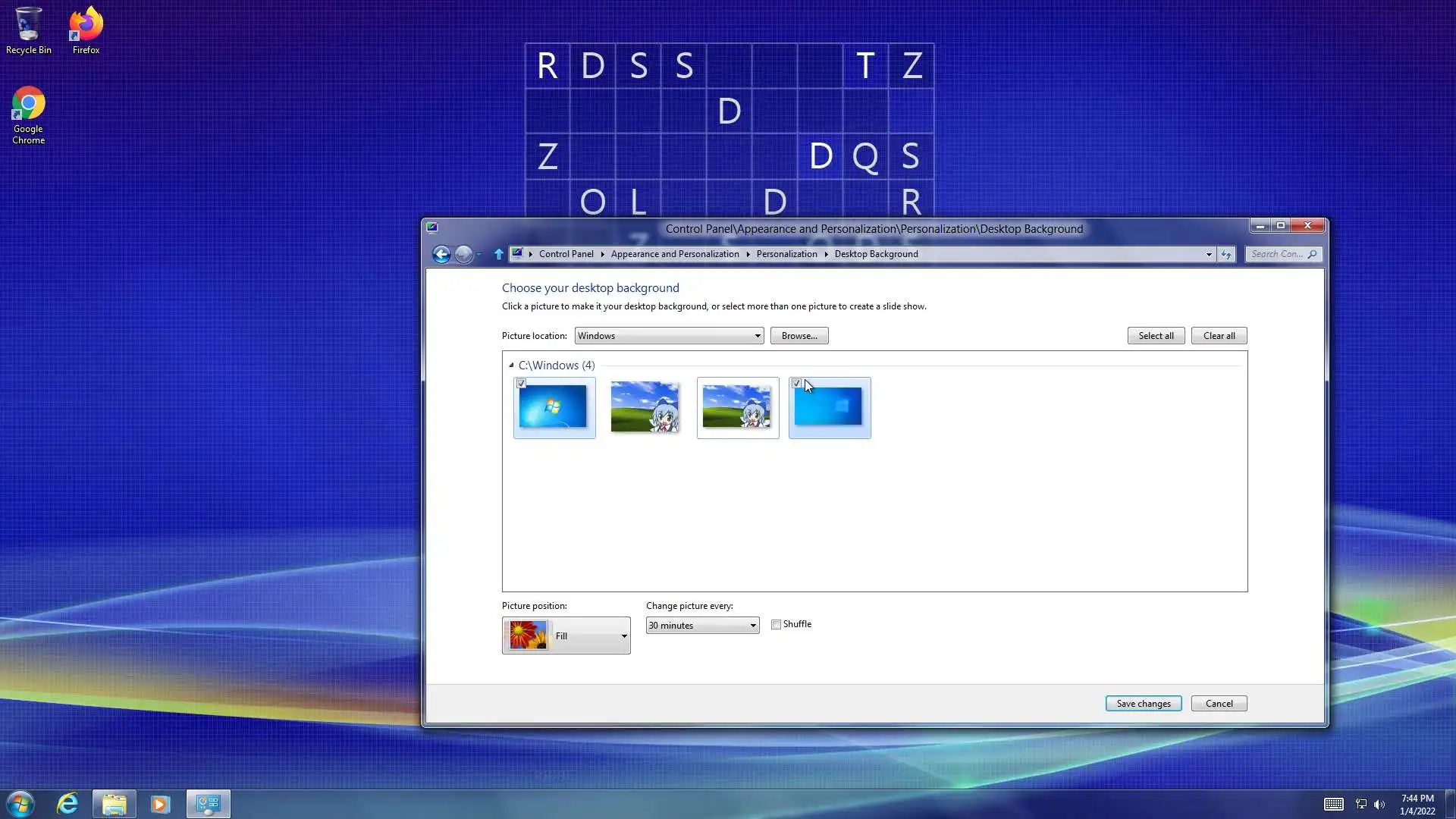Uncheck the Windows 10 wallpaper checkbox
Image resolution: width=1456 pixels, height=819 pixels.
tap(796, 384)
